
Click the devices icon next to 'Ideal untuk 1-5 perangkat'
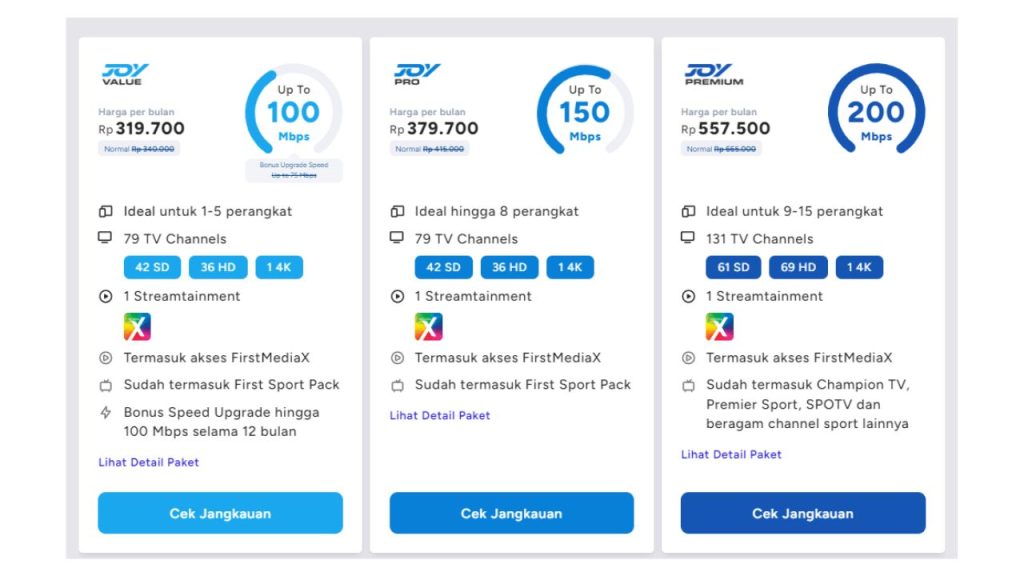(104, 211)
